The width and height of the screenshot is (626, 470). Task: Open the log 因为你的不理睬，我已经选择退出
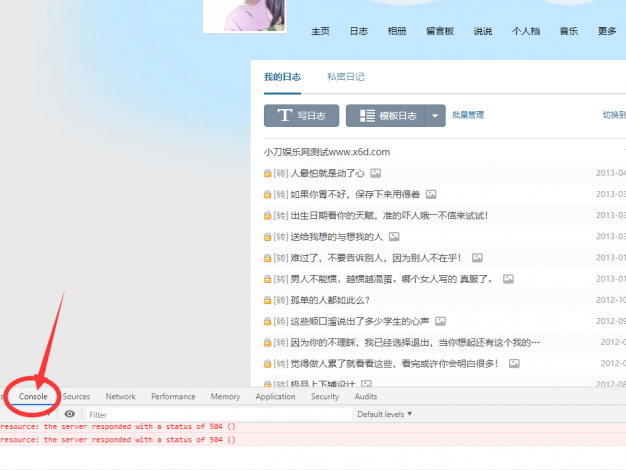point(415,343)
